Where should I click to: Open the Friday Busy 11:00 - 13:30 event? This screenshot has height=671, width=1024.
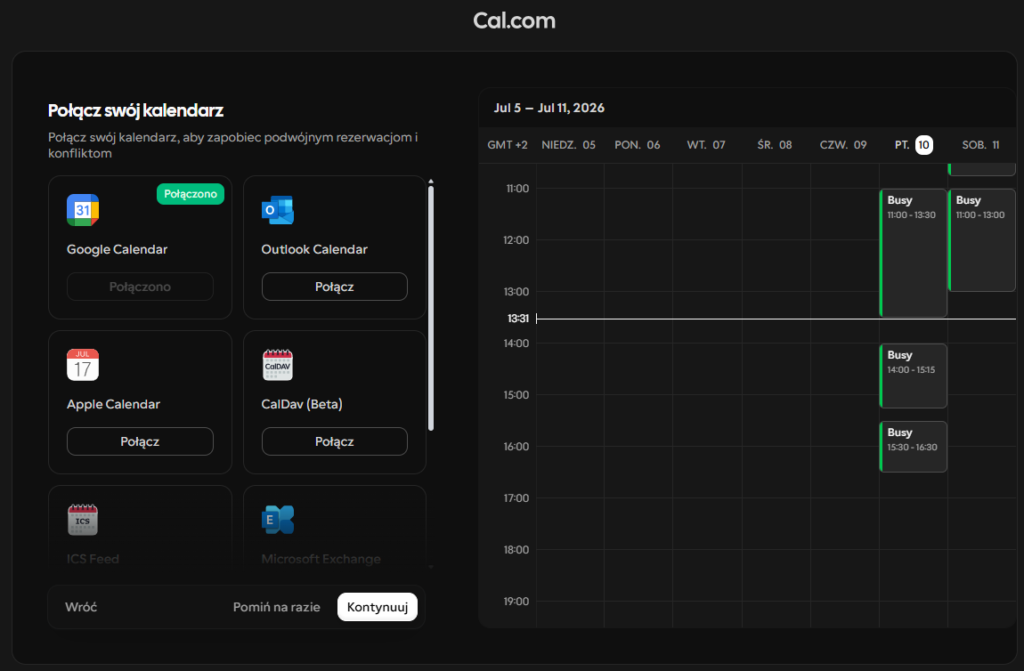point(913,253)
